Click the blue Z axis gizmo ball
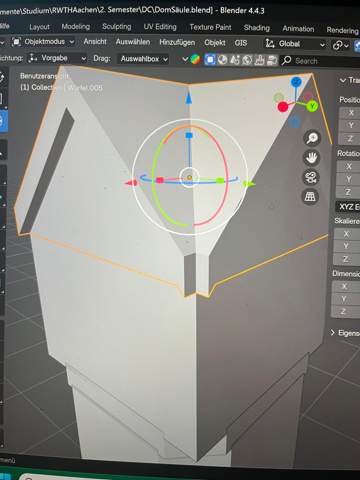360x480 pixels. click(x=296, y=82)
